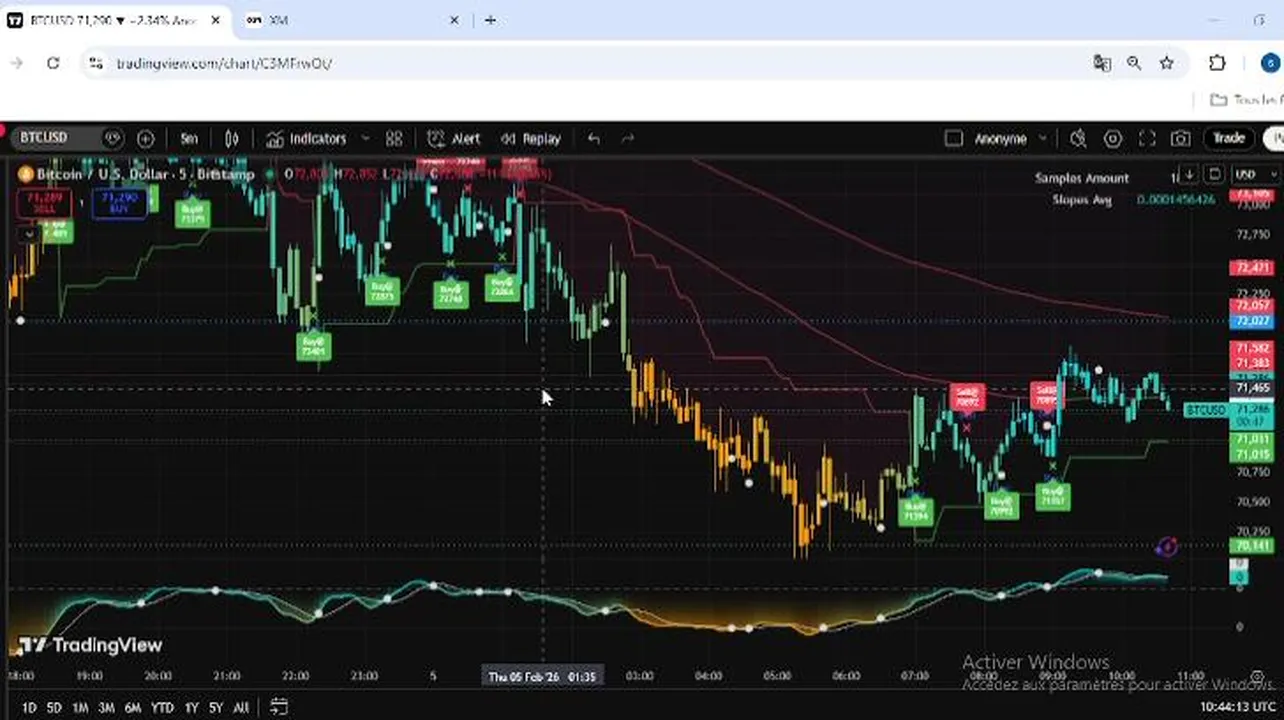This screenshot has width=1284, height=720.
Task: Start bar Replay mode
Action: click(531, 139)
